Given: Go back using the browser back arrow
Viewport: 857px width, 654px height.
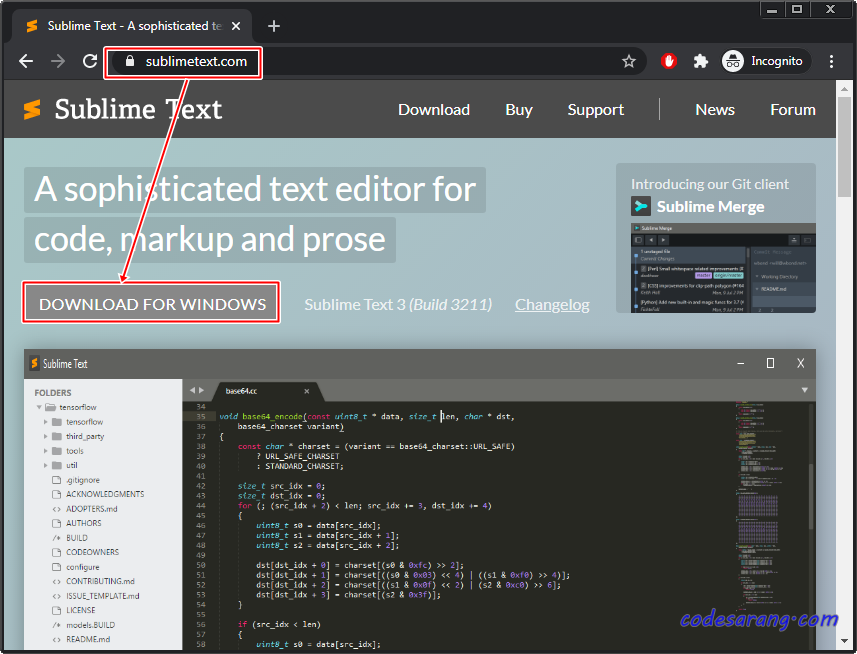Looking at the screenshot, I should 26,61.
